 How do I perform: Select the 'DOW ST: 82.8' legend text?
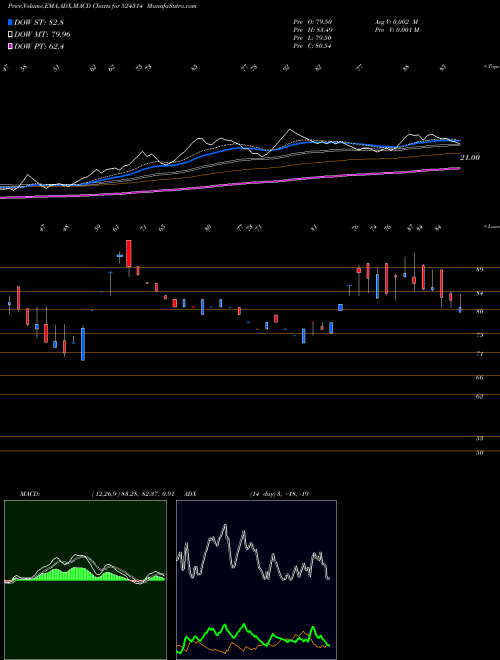[x=39, y=22]
